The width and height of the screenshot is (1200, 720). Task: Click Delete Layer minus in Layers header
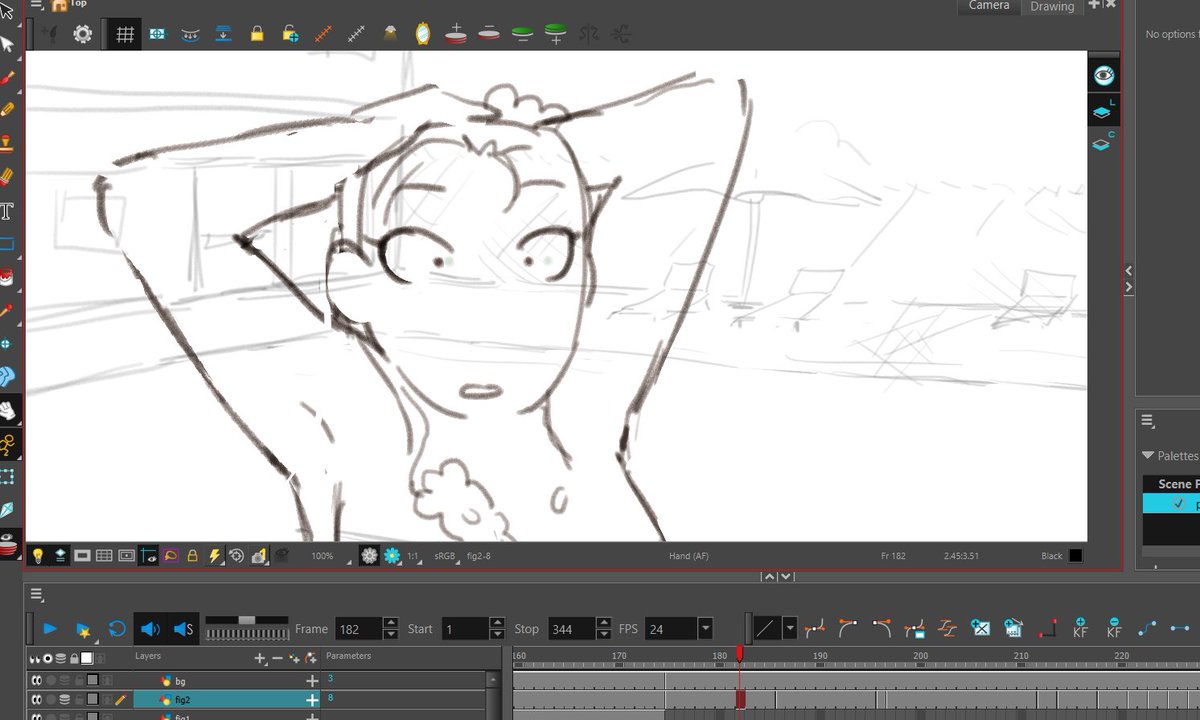coord(277,658)
